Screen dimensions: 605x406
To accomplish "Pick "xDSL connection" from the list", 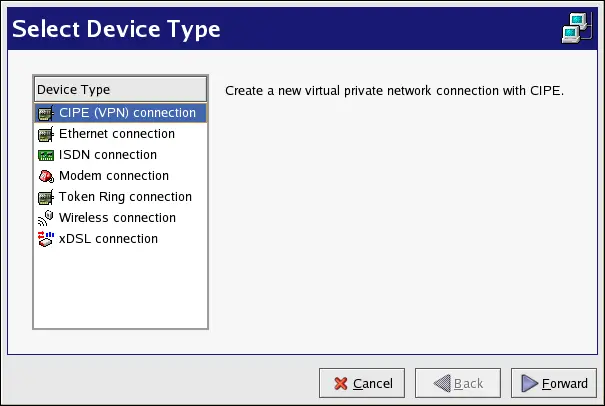I will [x=108, y=239].
